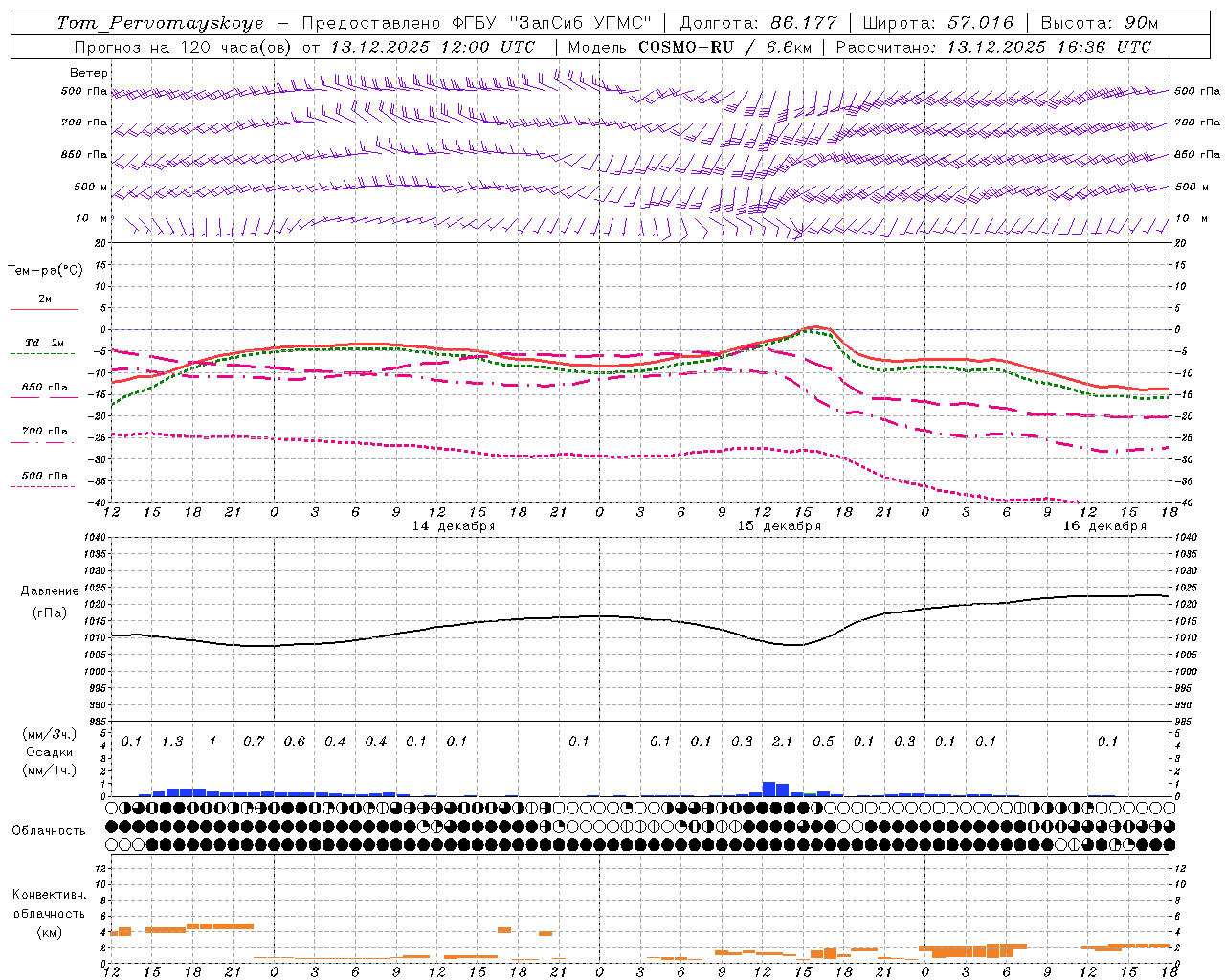Click the left 10 м wind level label
This screenshot has width=1225, height=980.
[x=92, y=219]
